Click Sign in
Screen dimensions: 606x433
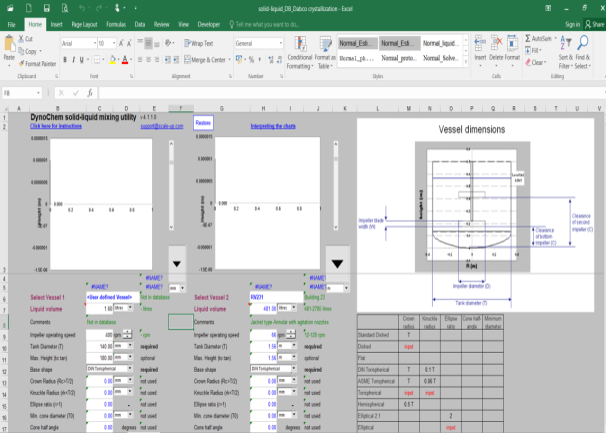click(x=572, y=25)
